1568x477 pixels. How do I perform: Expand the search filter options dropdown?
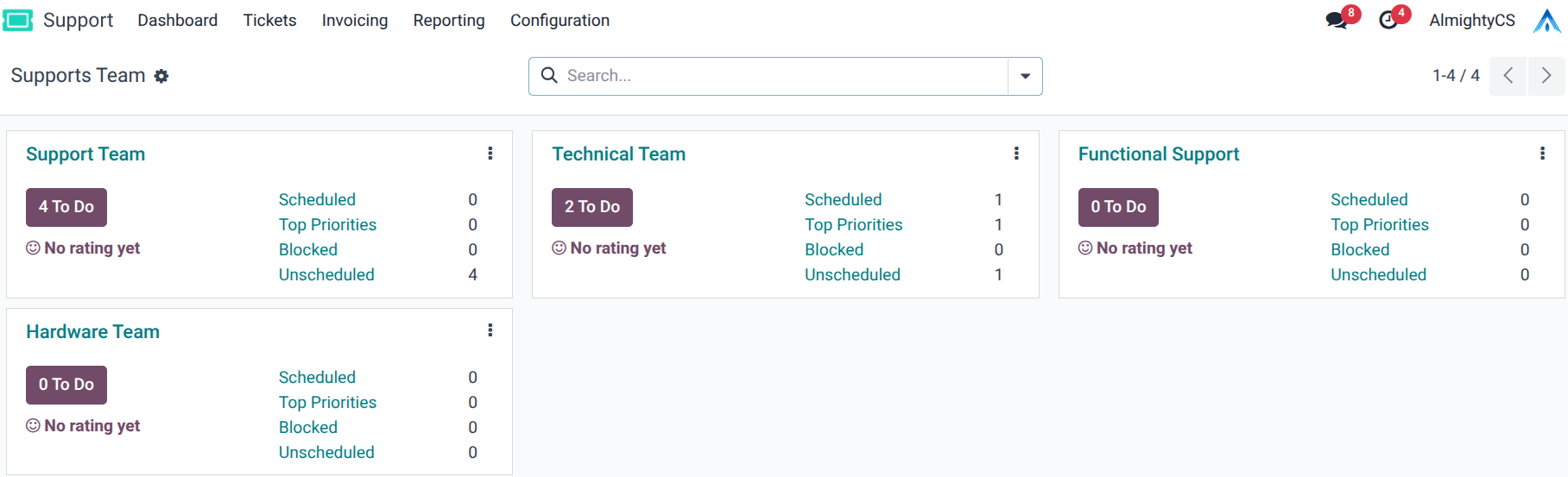click(1025, 76)
